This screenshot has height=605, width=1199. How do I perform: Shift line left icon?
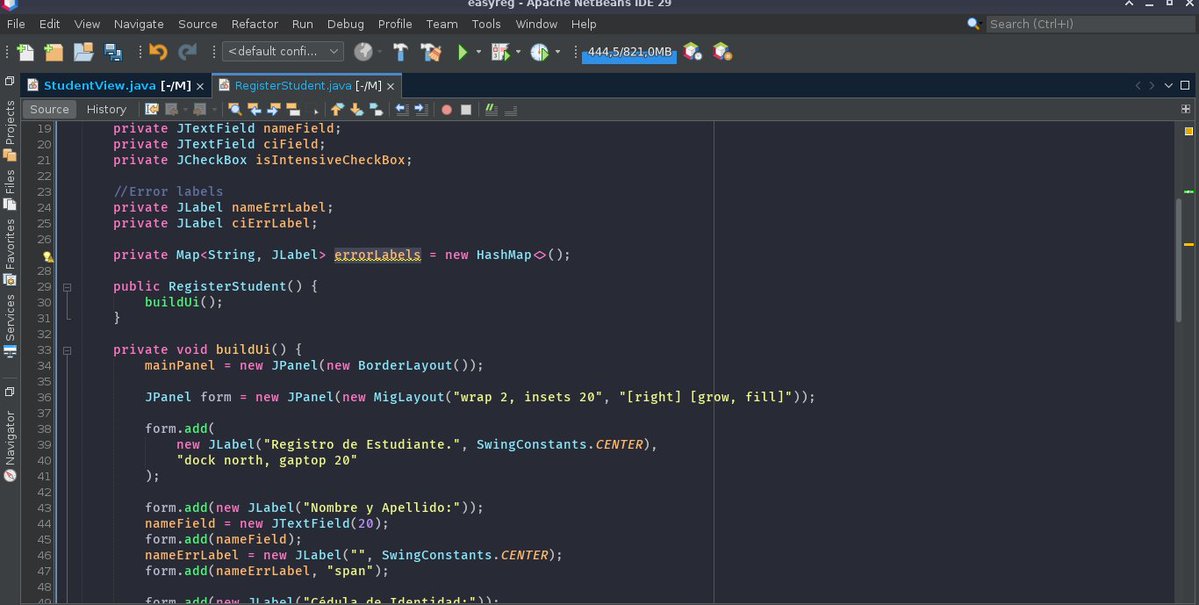coord(401,109)
